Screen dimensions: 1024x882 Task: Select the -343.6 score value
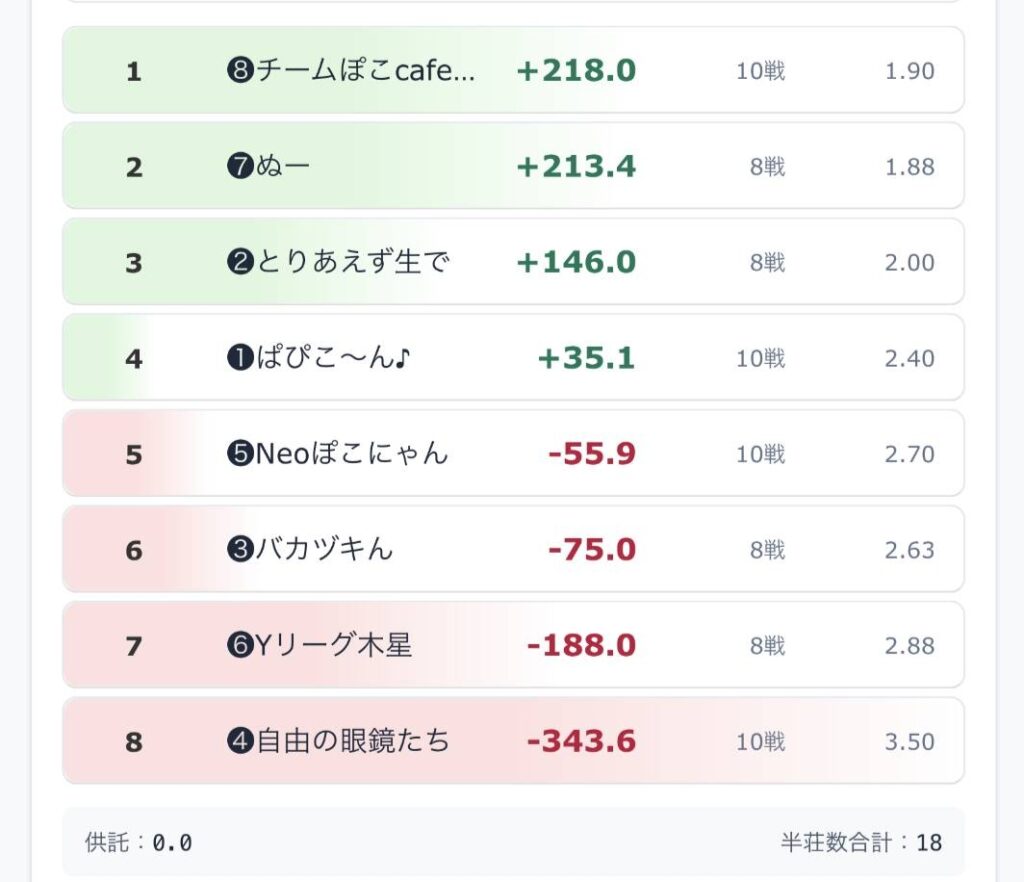pyautogui.click(x=581, y=742)
